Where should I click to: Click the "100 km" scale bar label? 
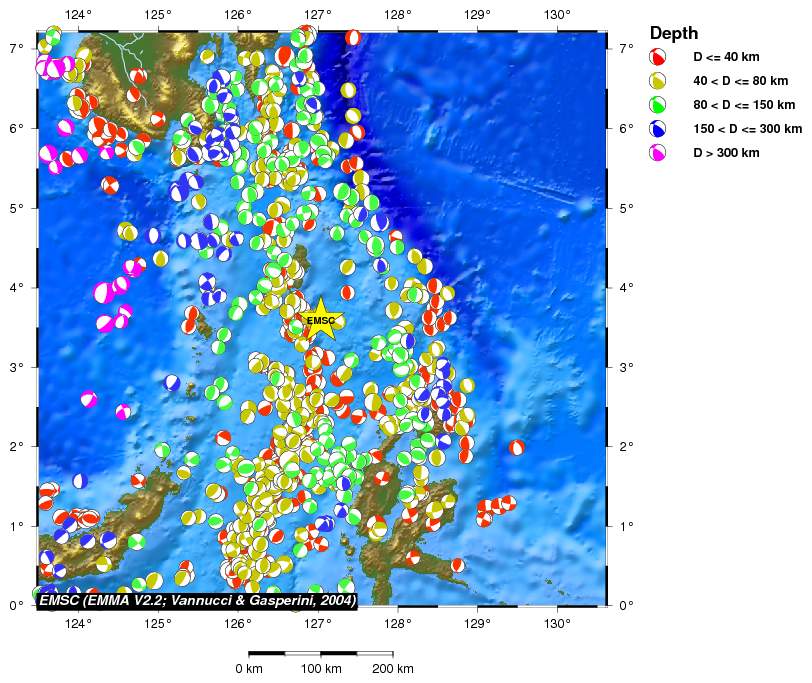tap(320, 669)
